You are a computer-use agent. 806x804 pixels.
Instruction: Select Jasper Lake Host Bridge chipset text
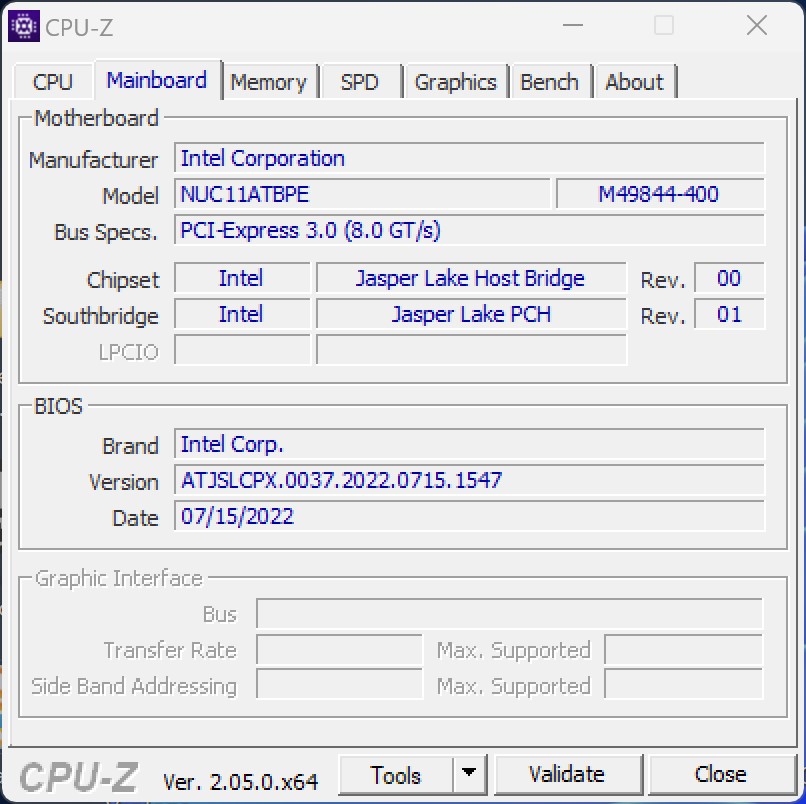pyautogui.click(x=471, y=278)
